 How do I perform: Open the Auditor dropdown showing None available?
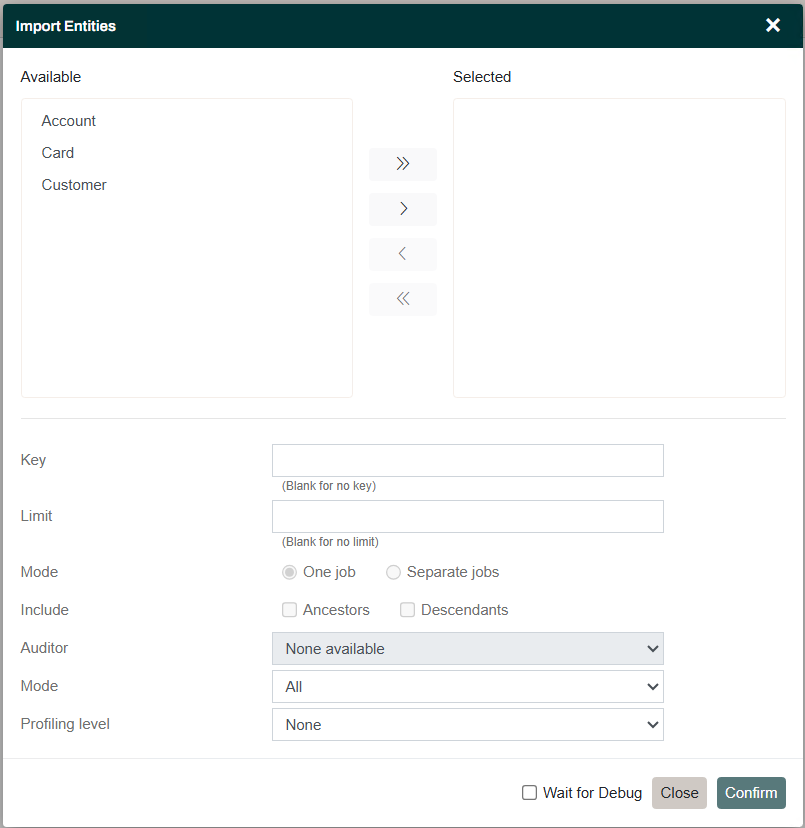(467, 648)
